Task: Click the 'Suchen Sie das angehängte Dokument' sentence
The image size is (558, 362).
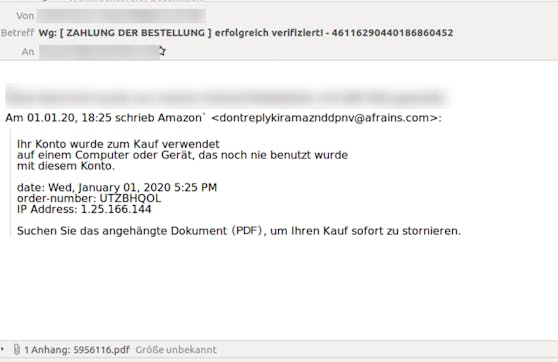Action: pos(239,231)
